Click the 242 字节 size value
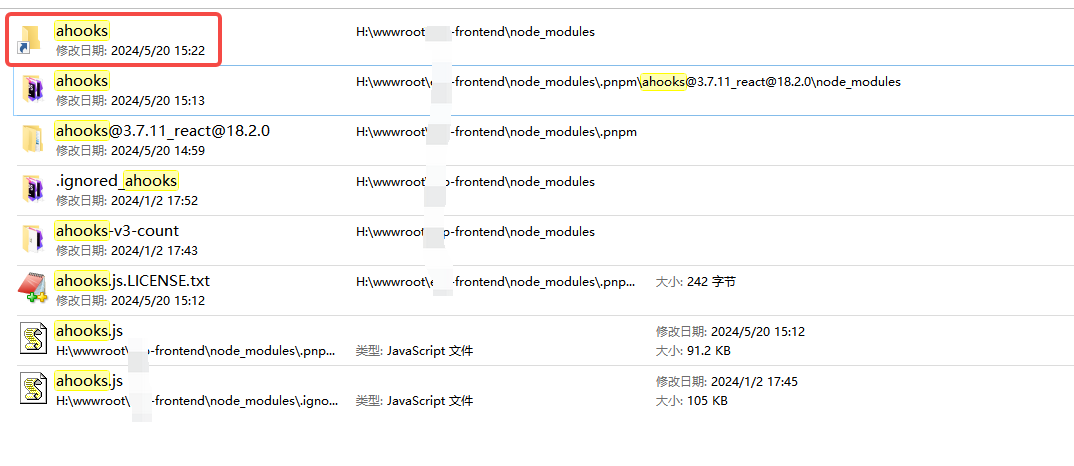1074x466 pixels. click(711, 282)
